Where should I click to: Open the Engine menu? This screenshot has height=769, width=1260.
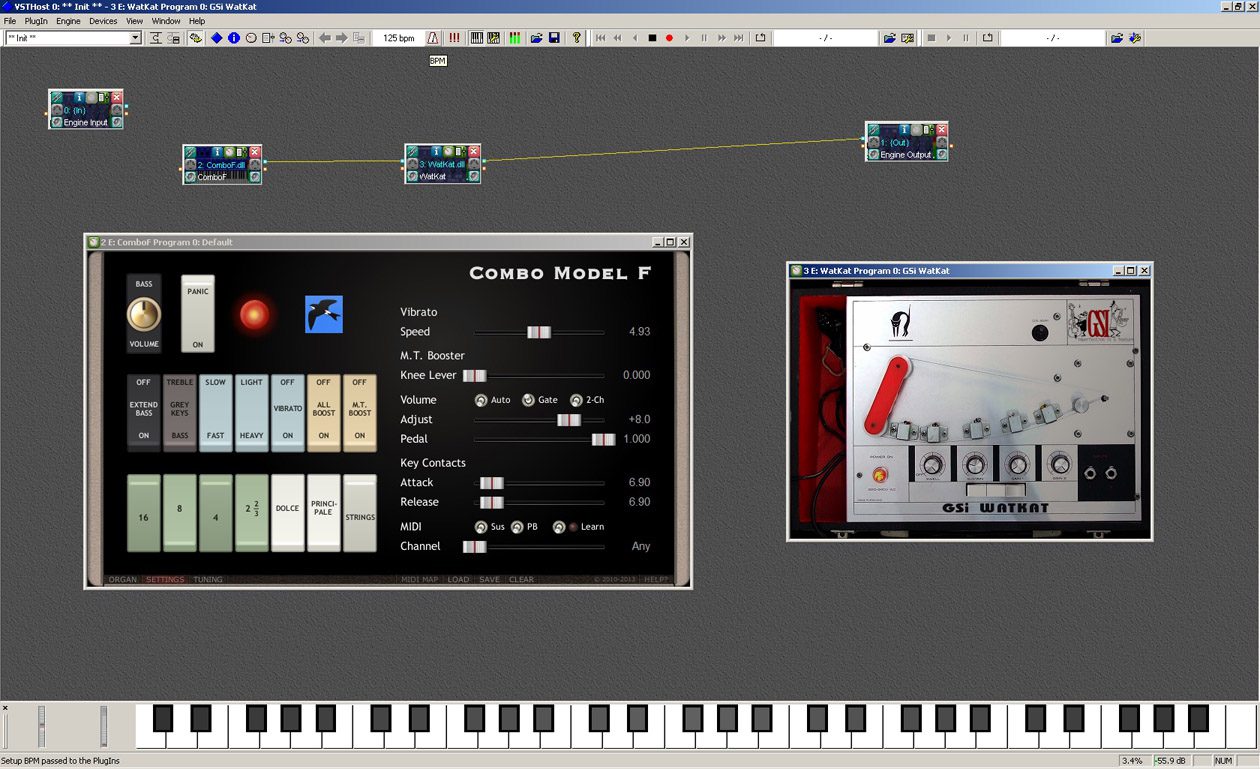pyautogui.click(x=68, y=21)
